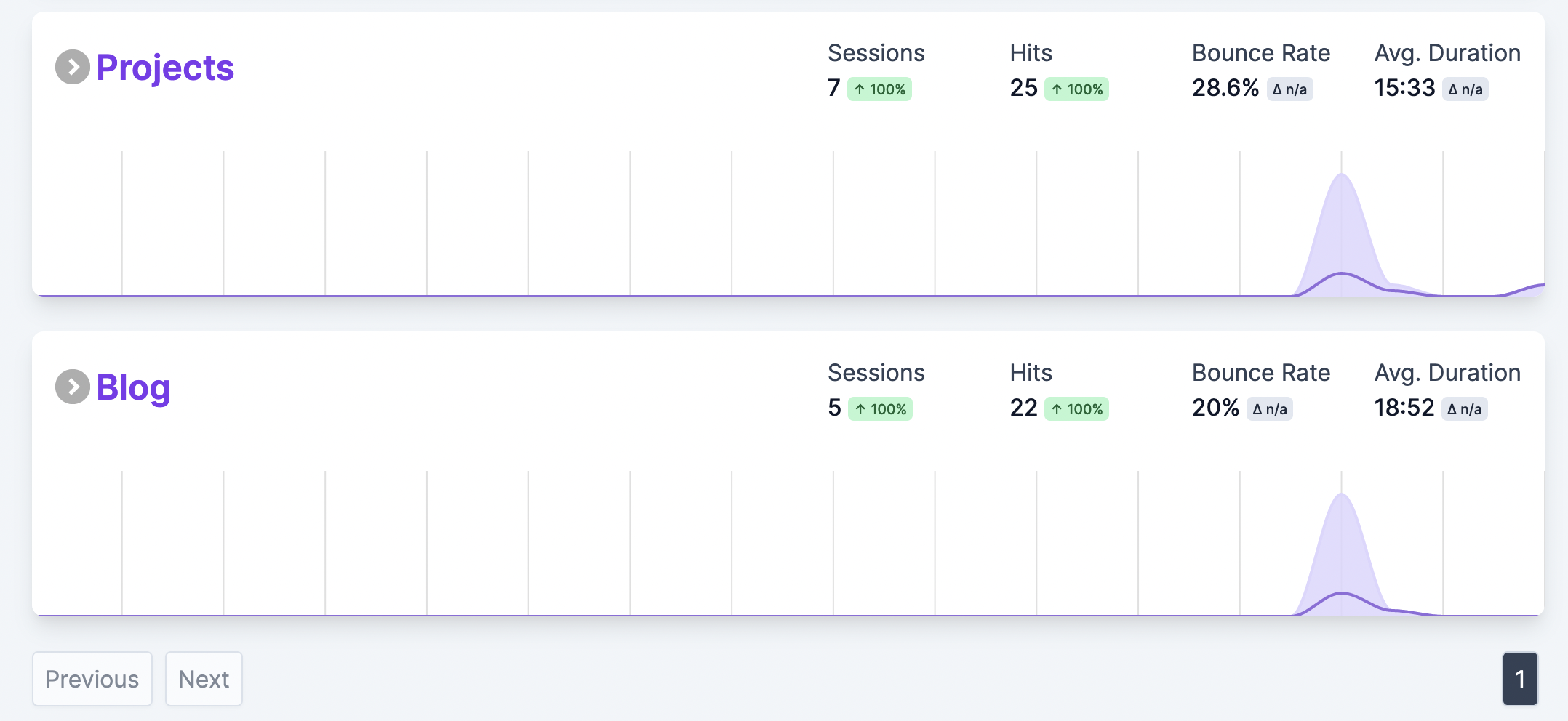Click Blog Bounce Rate n/a delta badge
The height and width of the screenshot is (721, 1568).
1269,409
